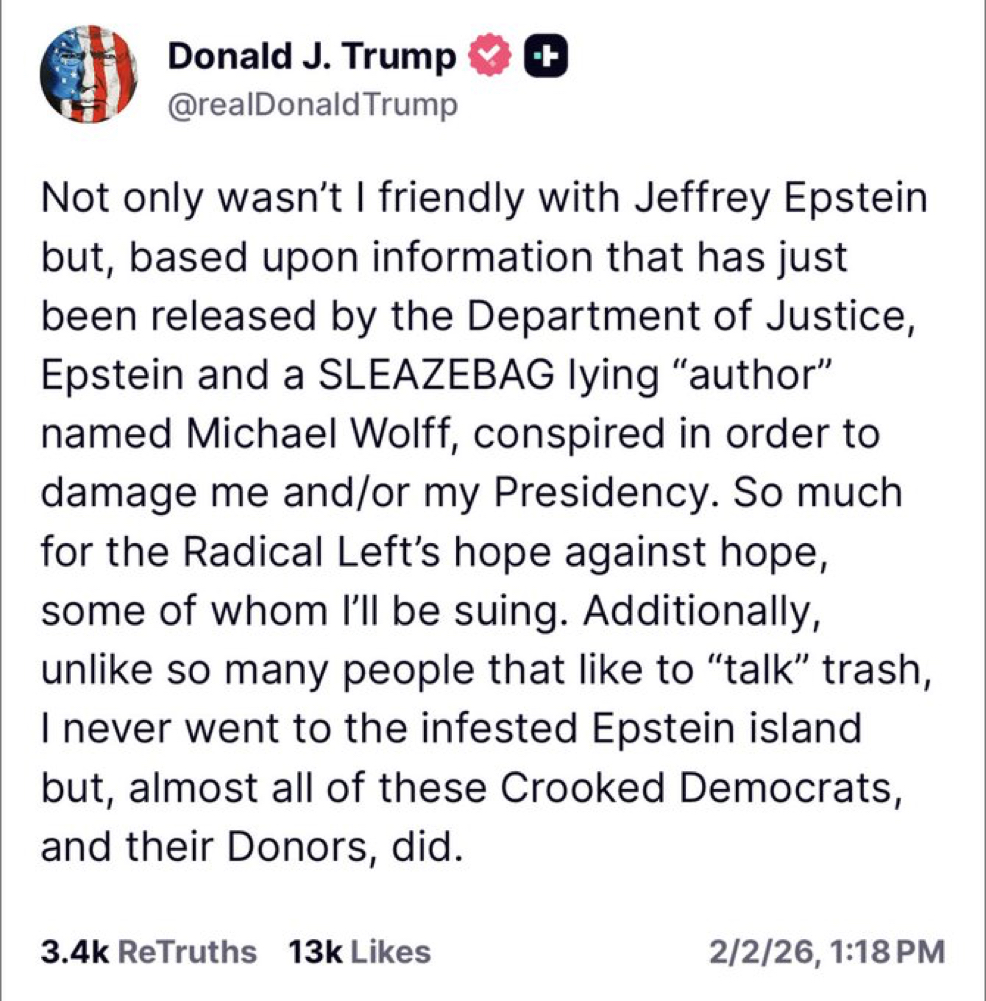
Task: Click the profile avatar picture
Action: [x=86, y=77]
